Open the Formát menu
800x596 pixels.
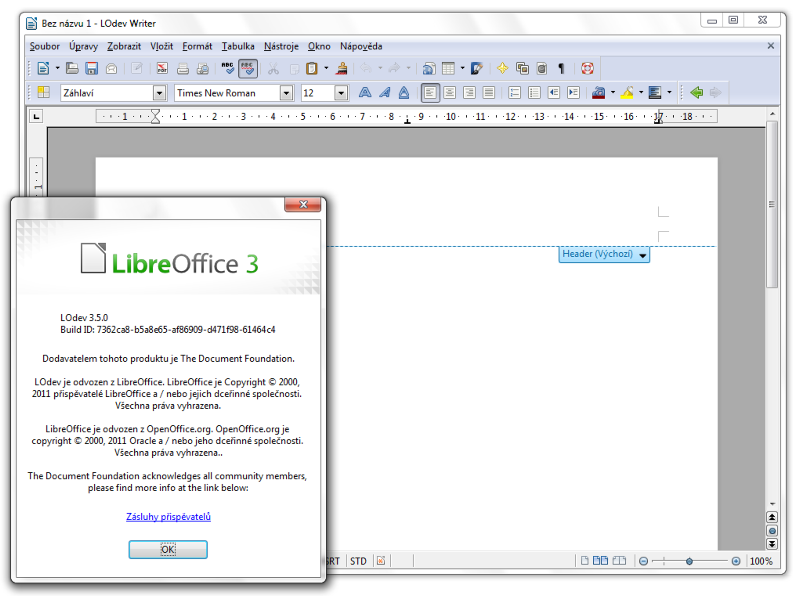click(197, 46)
